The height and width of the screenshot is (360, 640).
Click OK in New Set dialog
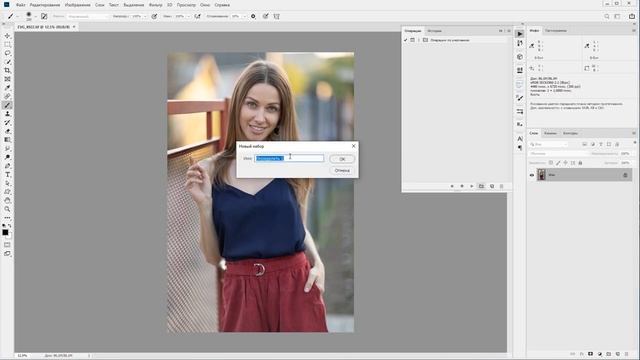point(342,159)
